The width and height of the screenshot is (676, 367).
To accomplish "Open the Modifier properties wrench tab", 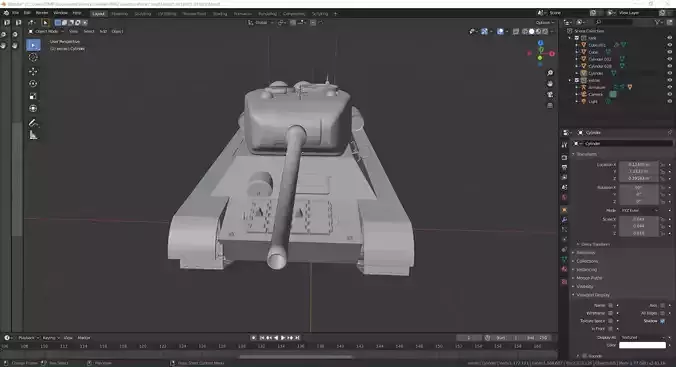I will pos(564,220).
